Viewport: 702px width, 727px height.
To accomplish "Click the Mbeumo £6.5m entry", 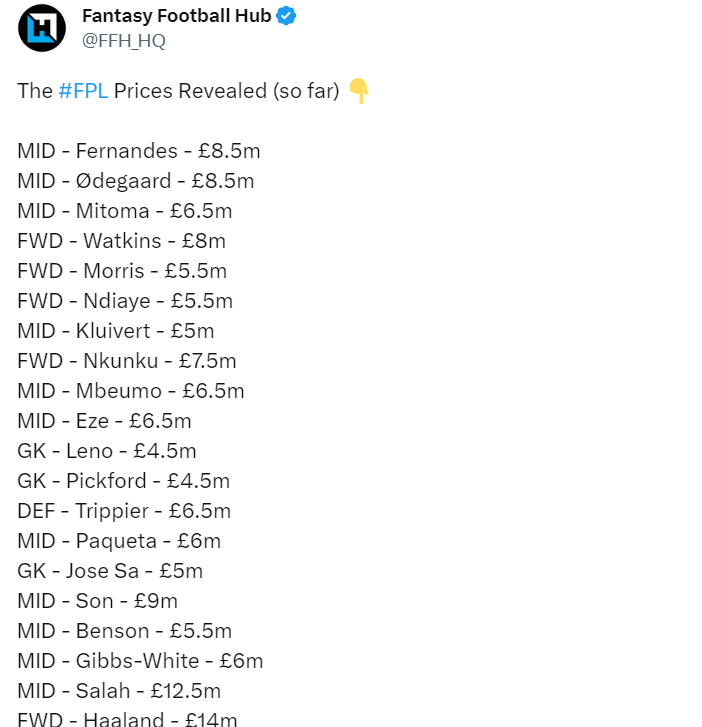I will (x=131, y=391).
